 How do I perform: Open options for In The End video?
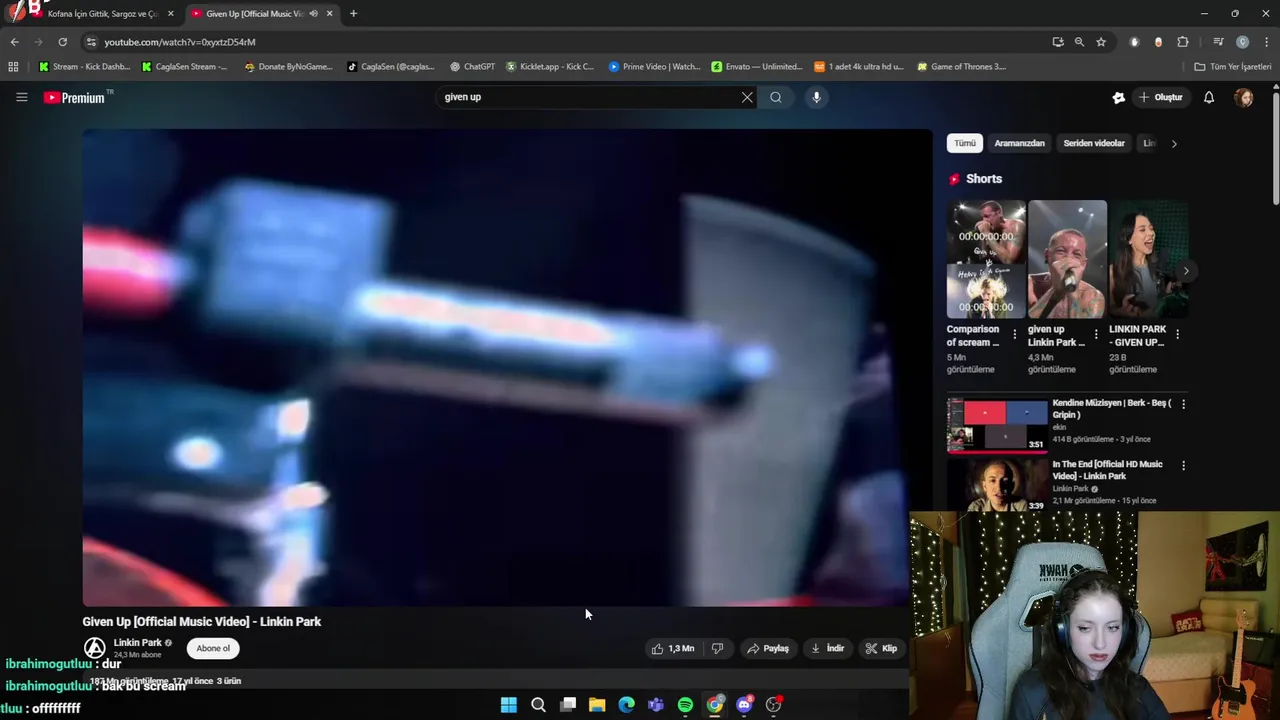1183,465
